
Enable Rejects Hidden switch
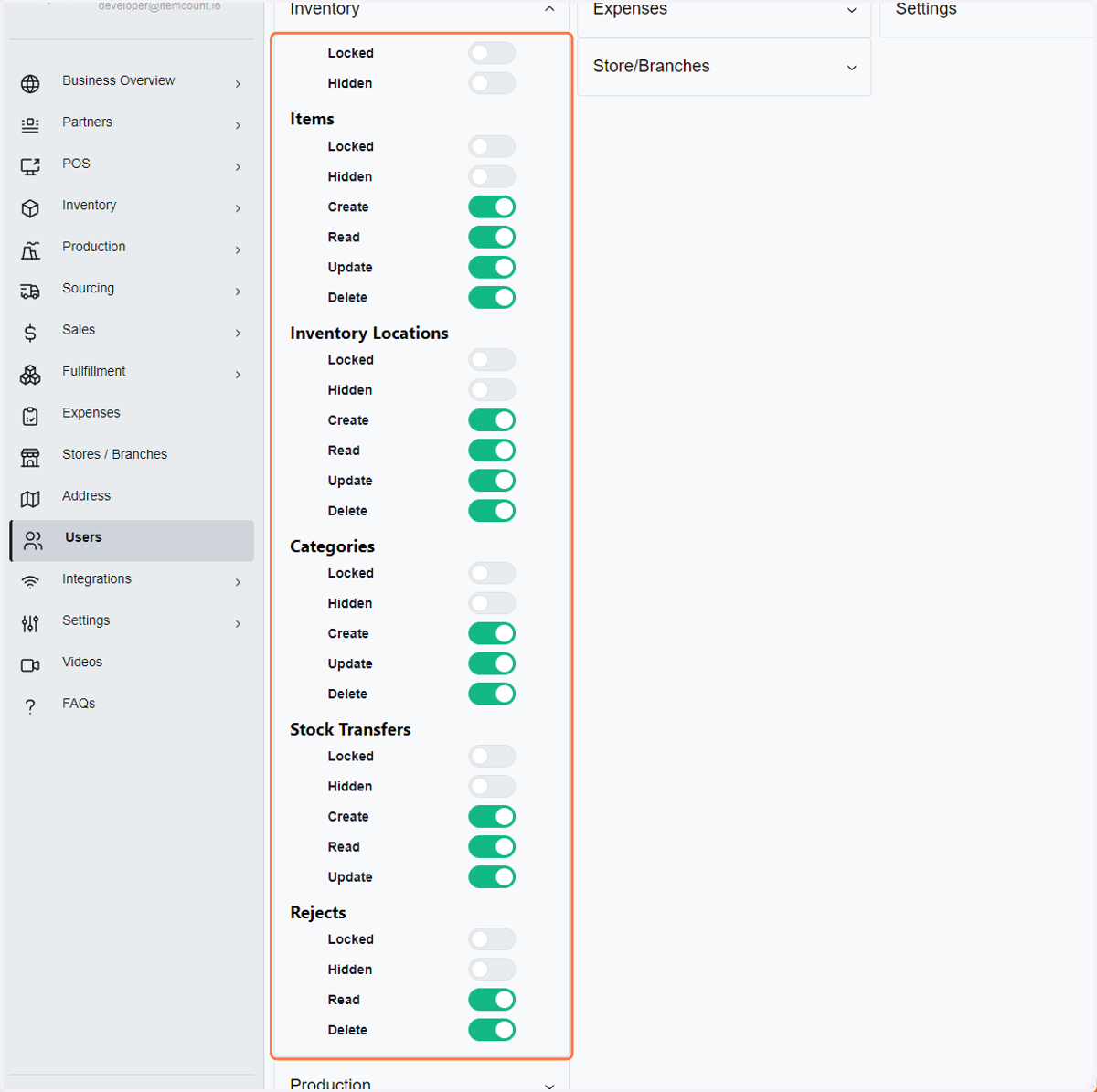(492, 970)
